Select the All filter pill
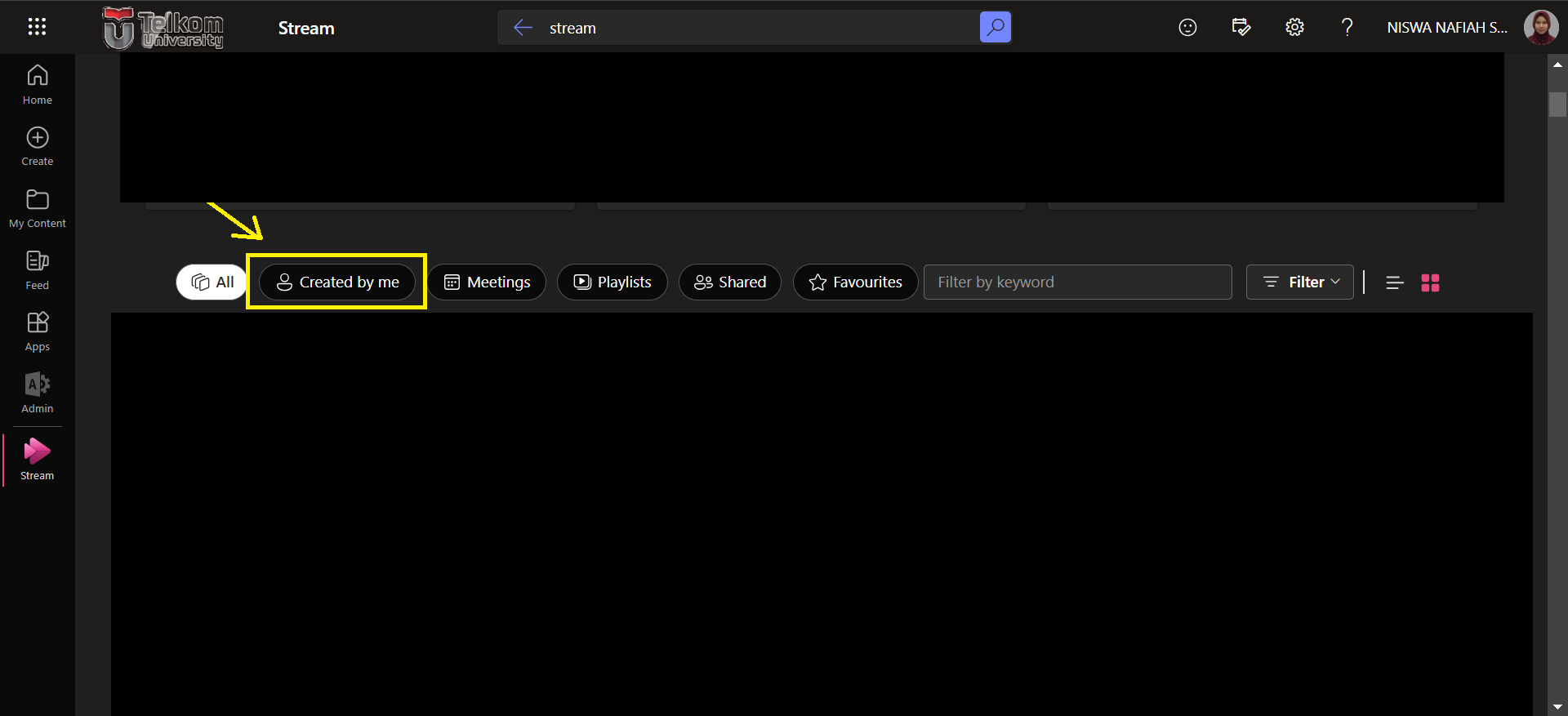The height and width of the screenshot is (716, 1568). click(212, 282)
